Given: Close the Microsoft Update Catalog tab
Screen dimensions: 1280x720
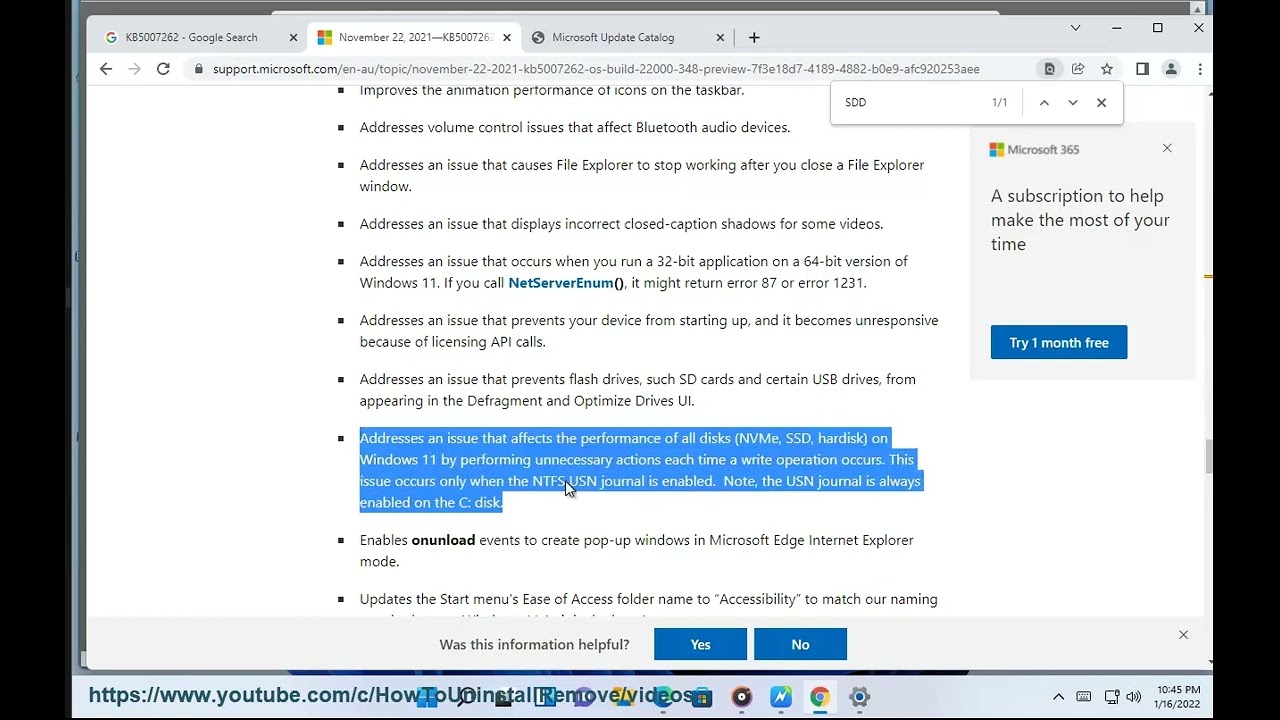Looking at the screenshot, I should click(720, 37).
